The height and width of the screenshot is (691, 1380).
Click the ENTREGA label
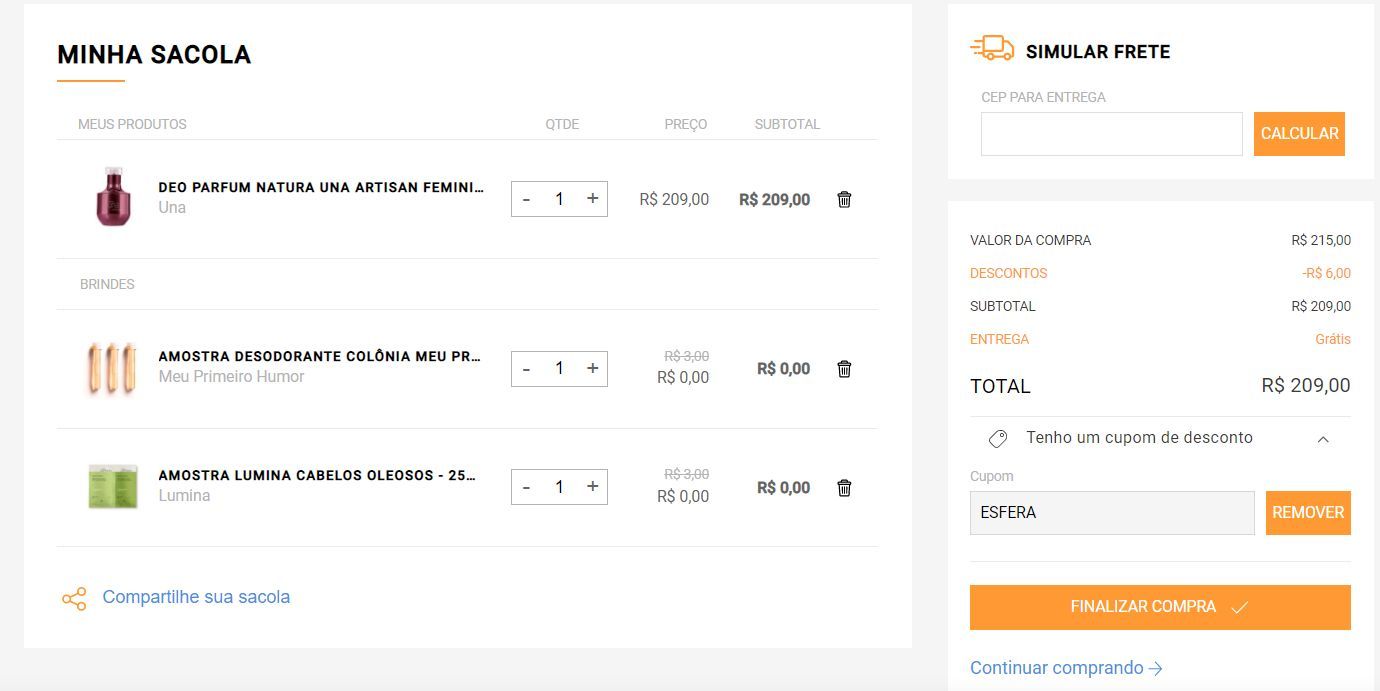[999, 339]
